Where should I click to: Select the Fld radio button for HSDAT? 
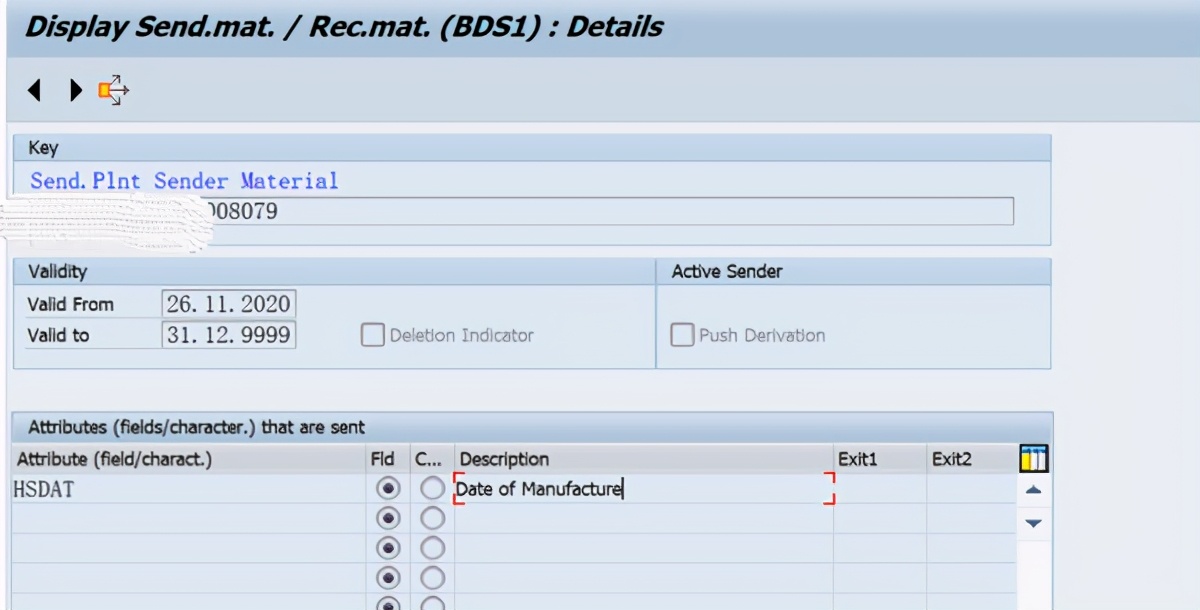click(389, 489)
